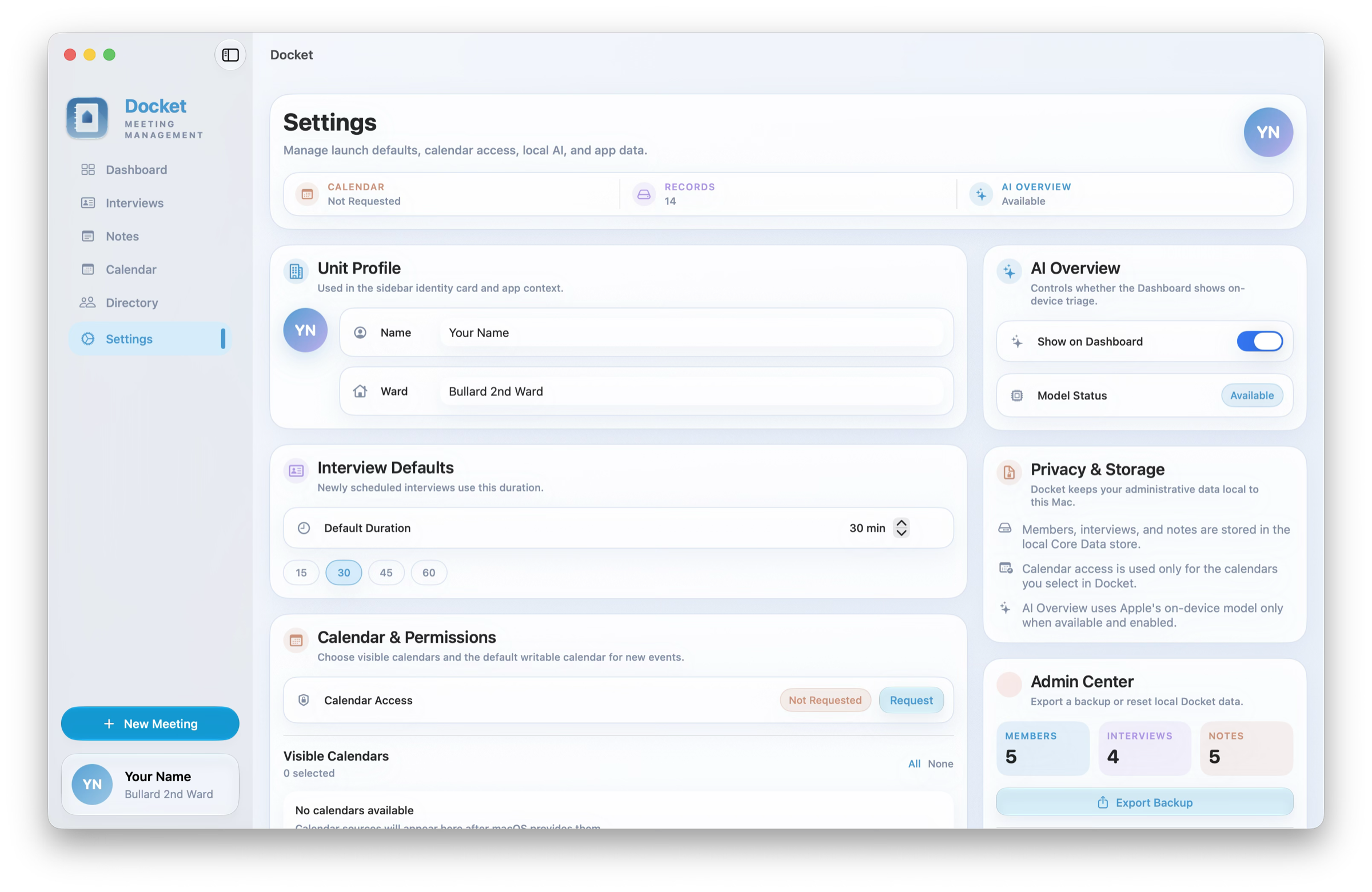Click the person icon beside Name
Screen dimensions: 1372x892
click(360, 333)
